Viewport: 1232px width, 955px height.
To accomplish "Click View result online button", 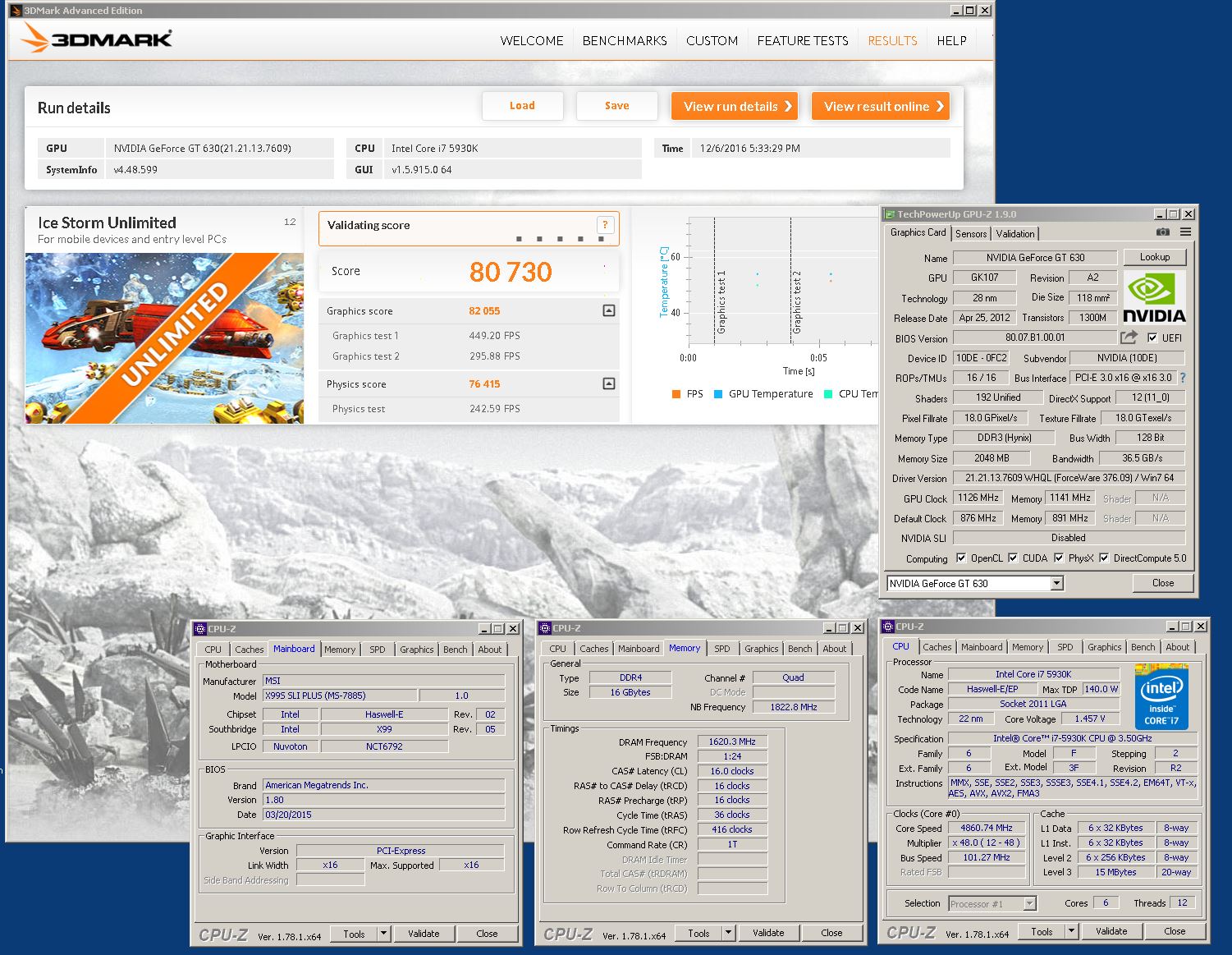I will [881, 106].
